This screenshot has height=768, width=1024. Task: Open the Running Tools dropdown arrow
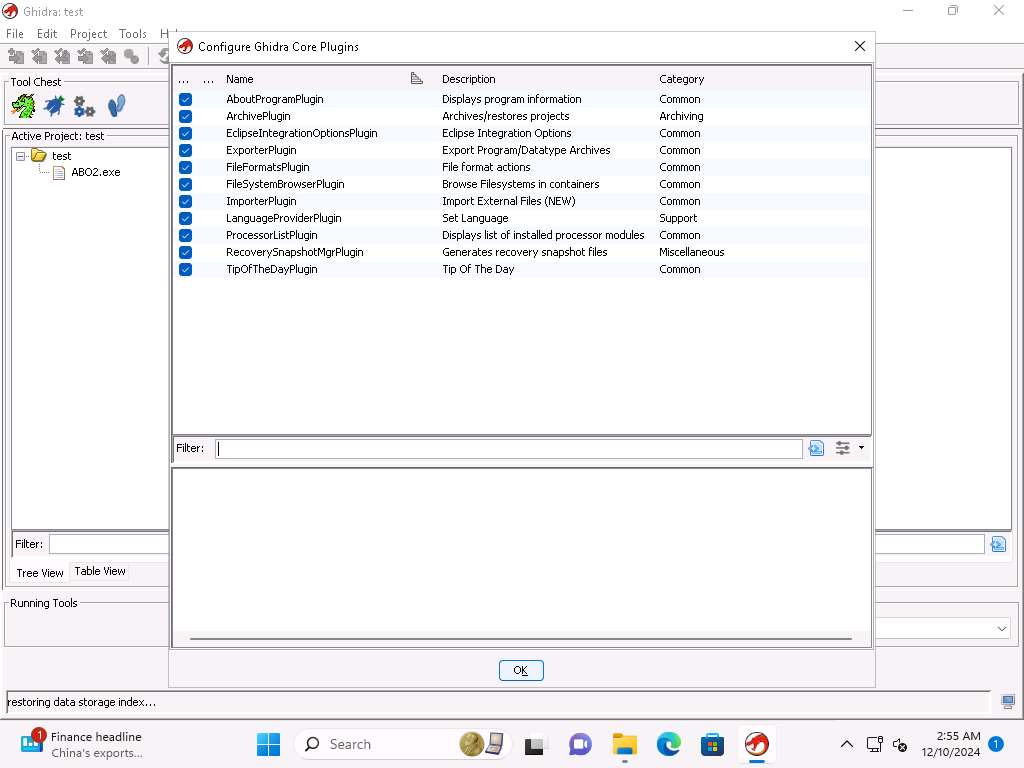coord(1001,629)
